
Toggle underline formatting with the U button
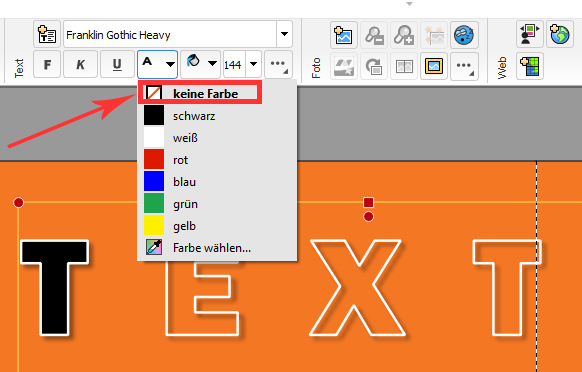117,65
